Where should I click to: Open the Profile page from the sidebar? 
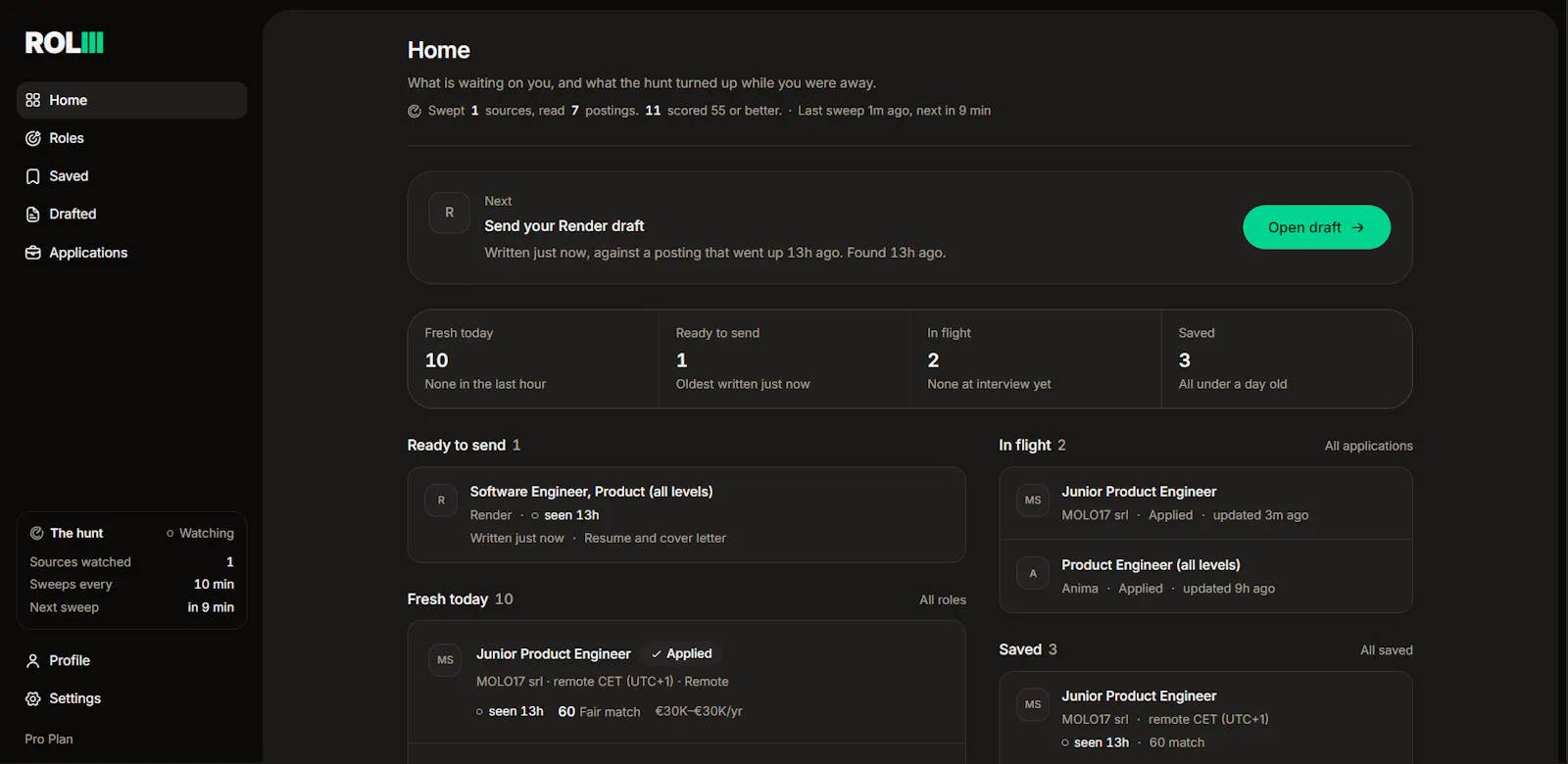131,660
